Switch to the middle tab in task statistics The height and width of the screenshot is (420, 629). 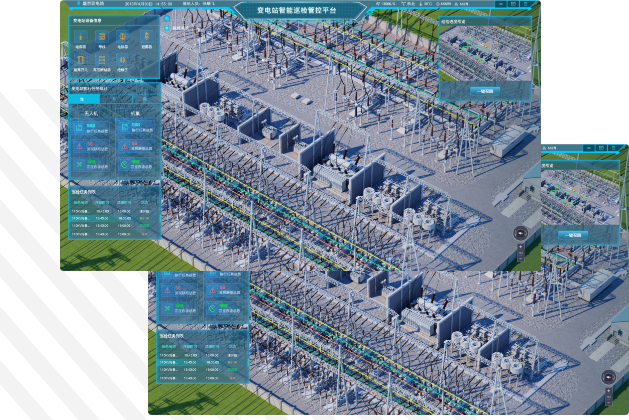[111, 98]
